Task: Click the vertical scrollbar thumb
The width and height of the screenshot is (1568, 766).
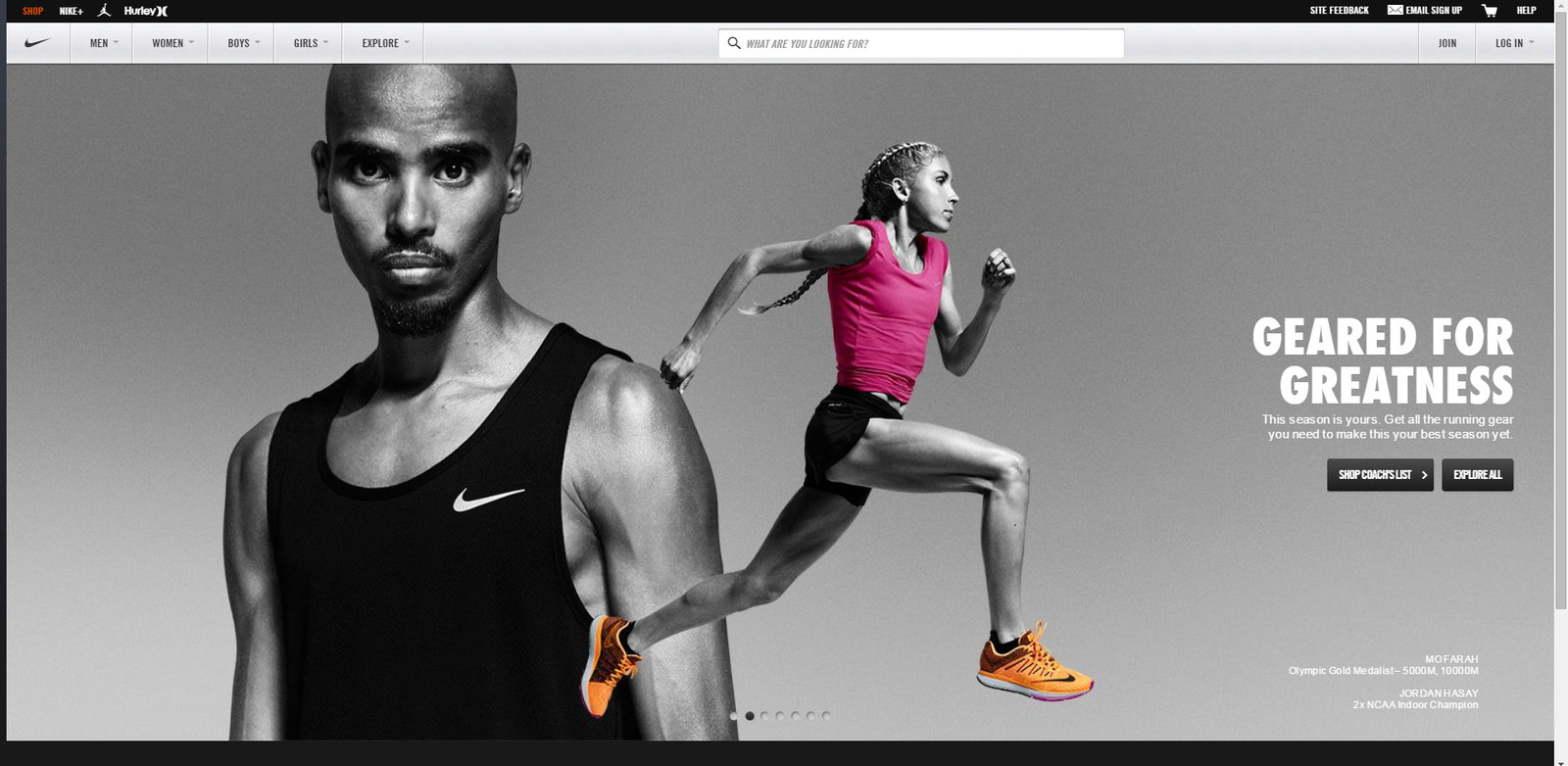Action: (x=1561, y=311)
